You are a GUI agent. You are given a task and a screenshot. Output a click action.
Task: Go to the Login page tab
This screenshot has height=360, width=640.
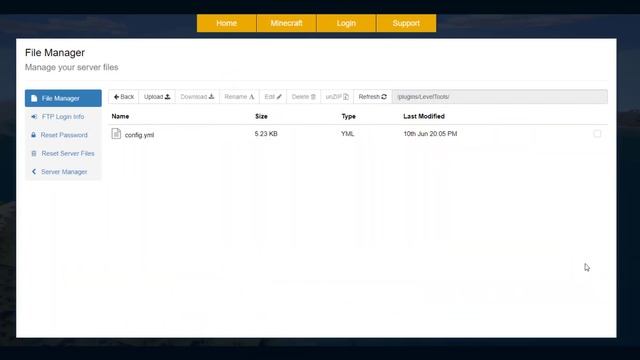pos(346,23)
